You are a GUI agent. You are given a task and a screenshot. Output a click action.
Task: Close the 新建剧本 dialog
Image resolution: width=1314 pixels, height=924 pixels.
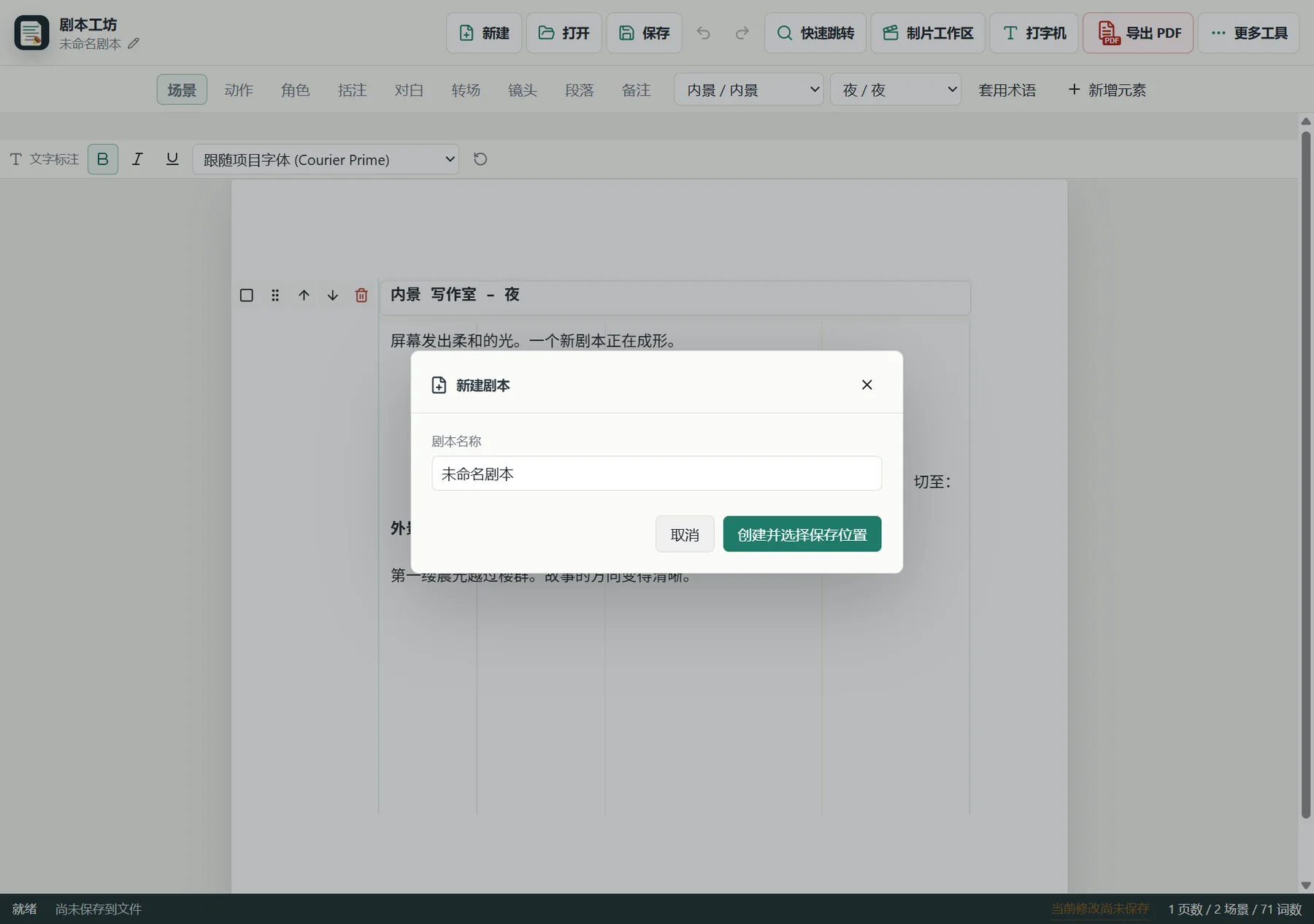point(867,385)
